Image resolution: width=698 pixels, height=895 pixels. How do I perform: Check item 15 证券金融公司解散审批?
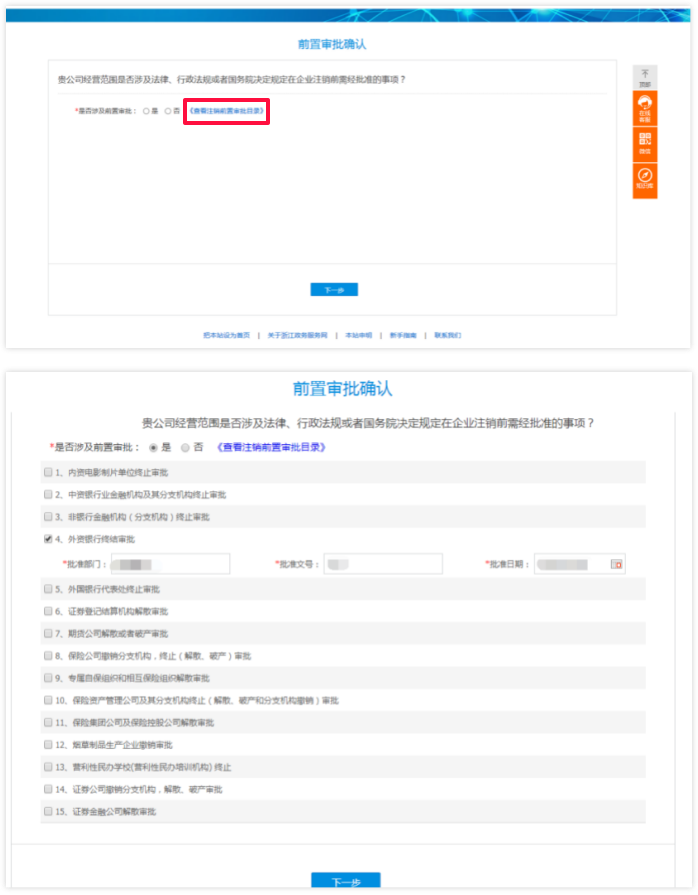click(x=49, y=811)
